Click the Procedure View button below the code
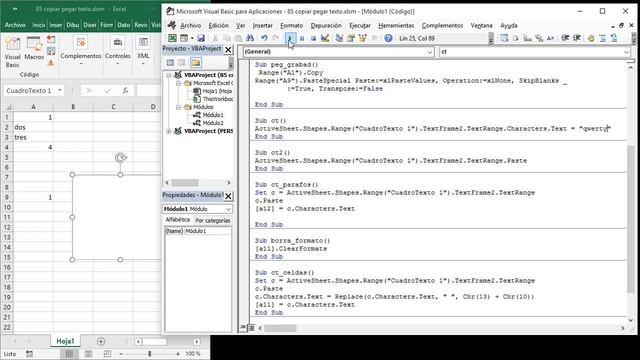640x360 pixels. (x=243, y=328)
